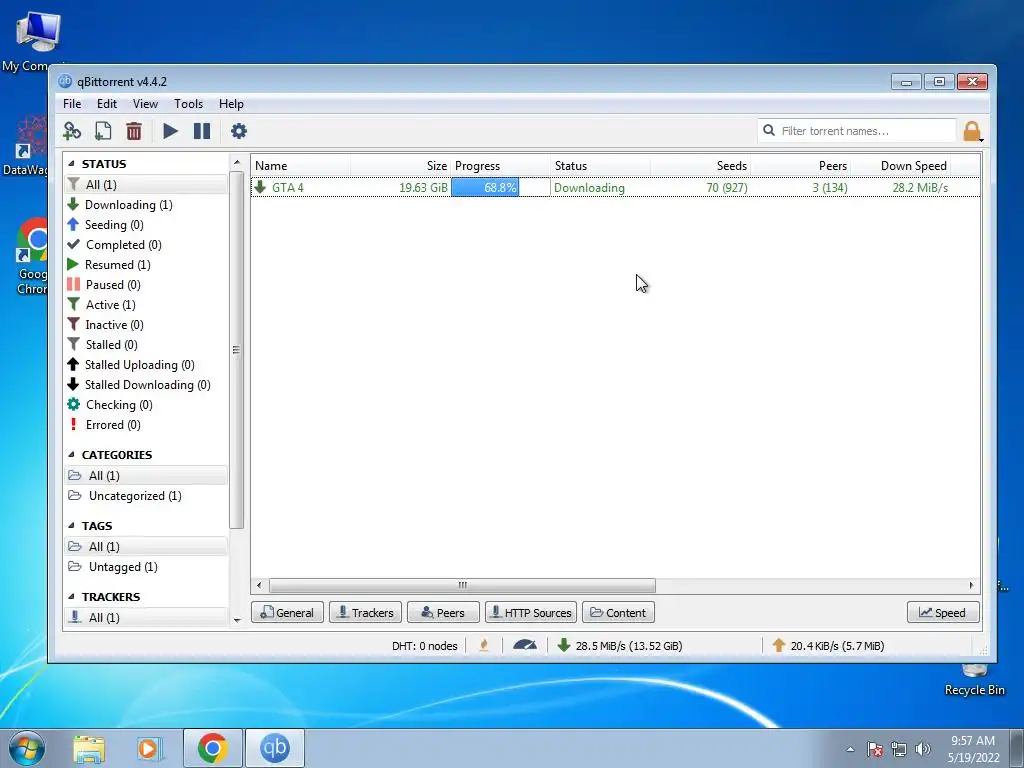This screenshot has height=768, width=1024.
Task: Click the connection status flame icon
Action: point(484,645)
